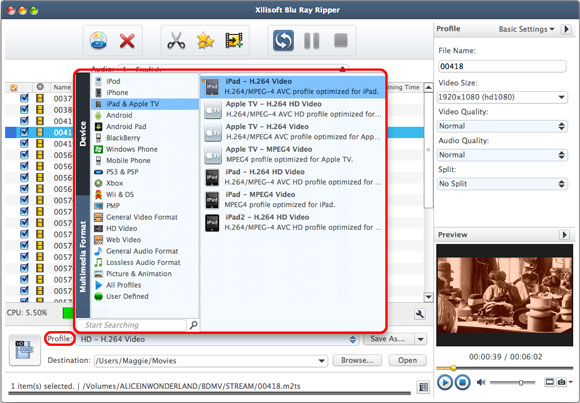This screenshot has height=403, width=580.
Task: Select the User Defined category
Action: pyautogui.click(x=145, y=296)
